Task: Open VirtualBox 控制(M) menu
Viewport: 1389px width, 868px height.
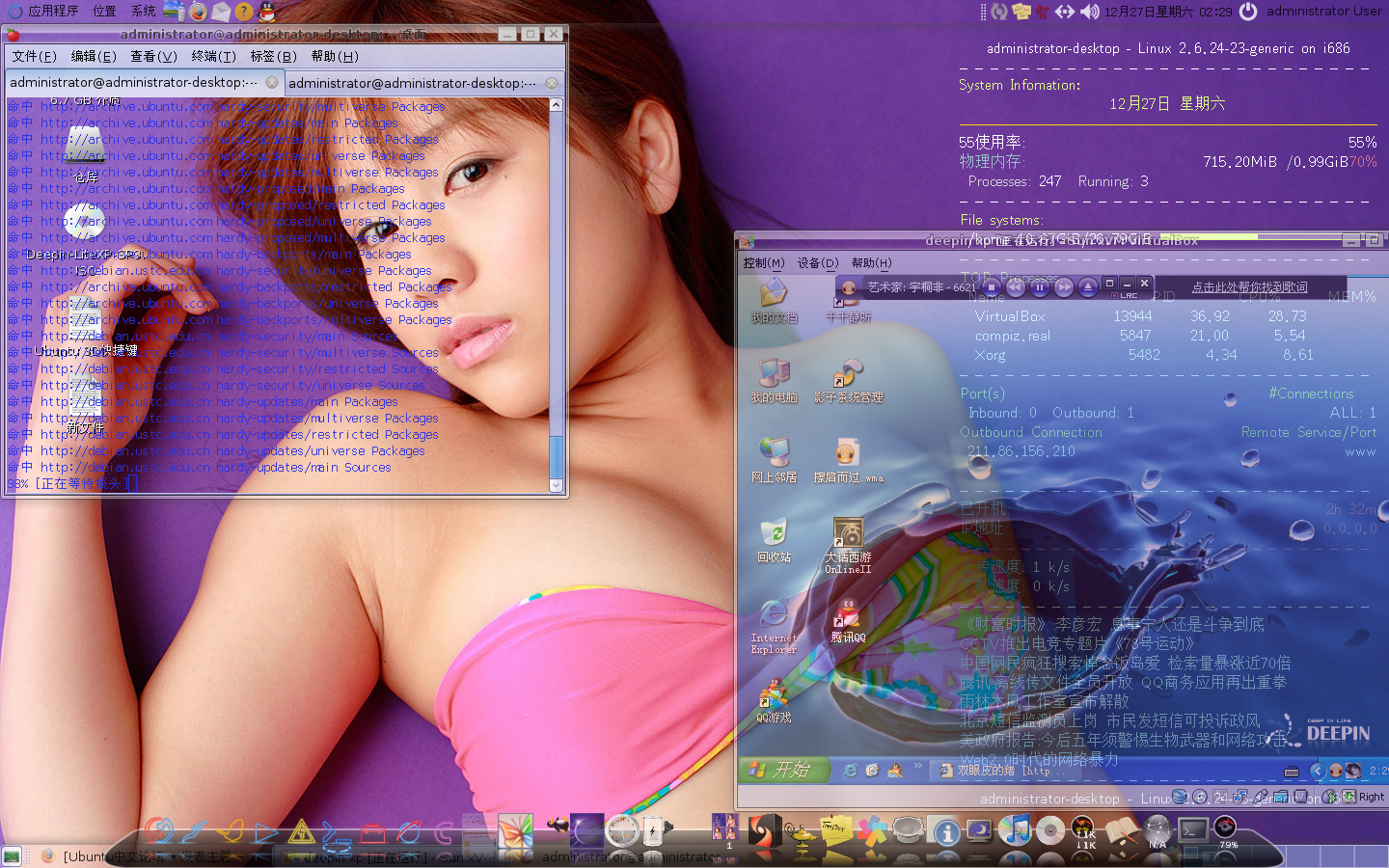Action: tap(763, 262)
